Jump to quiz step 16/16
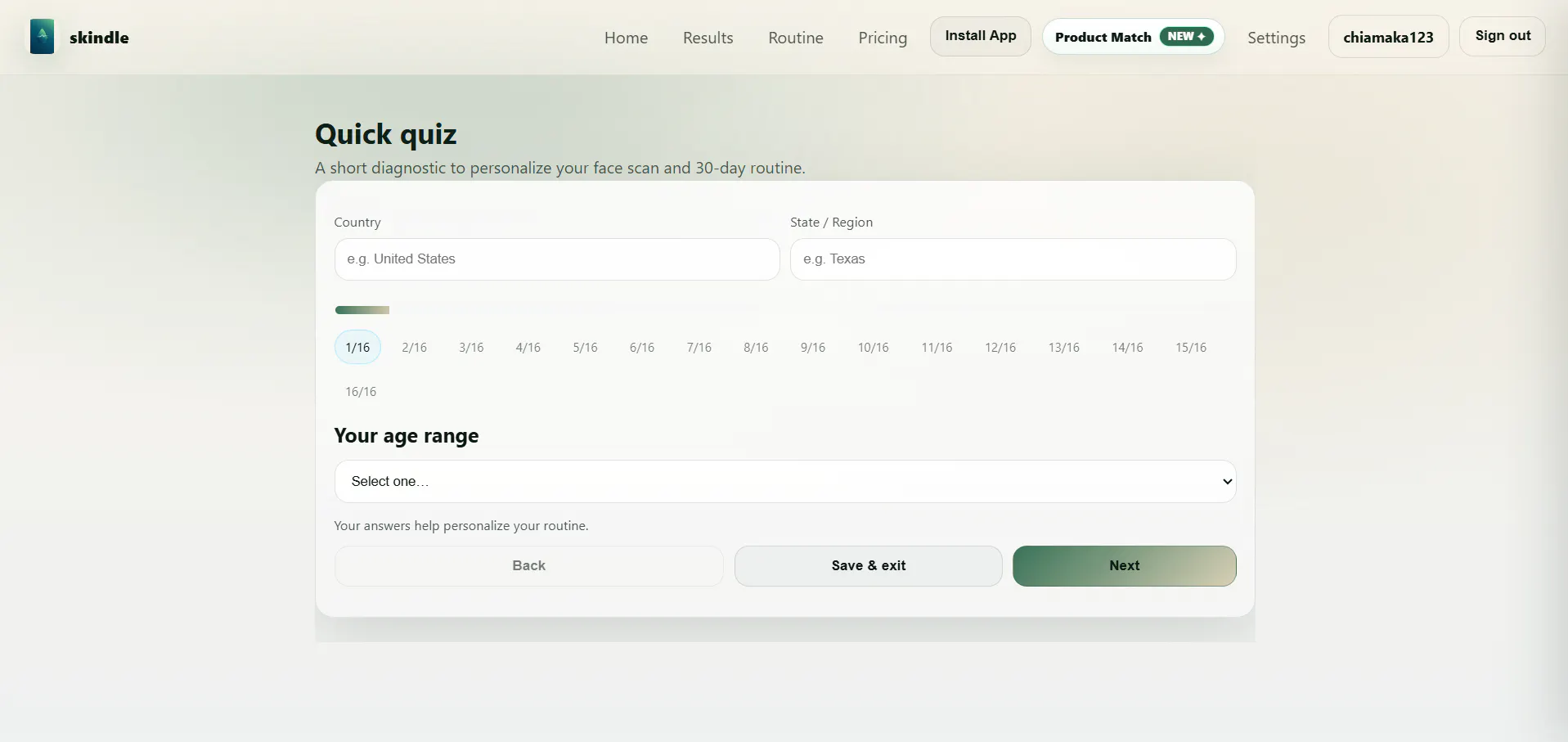The height and width of the screenshot is (742, 1568). coord(361,392)
